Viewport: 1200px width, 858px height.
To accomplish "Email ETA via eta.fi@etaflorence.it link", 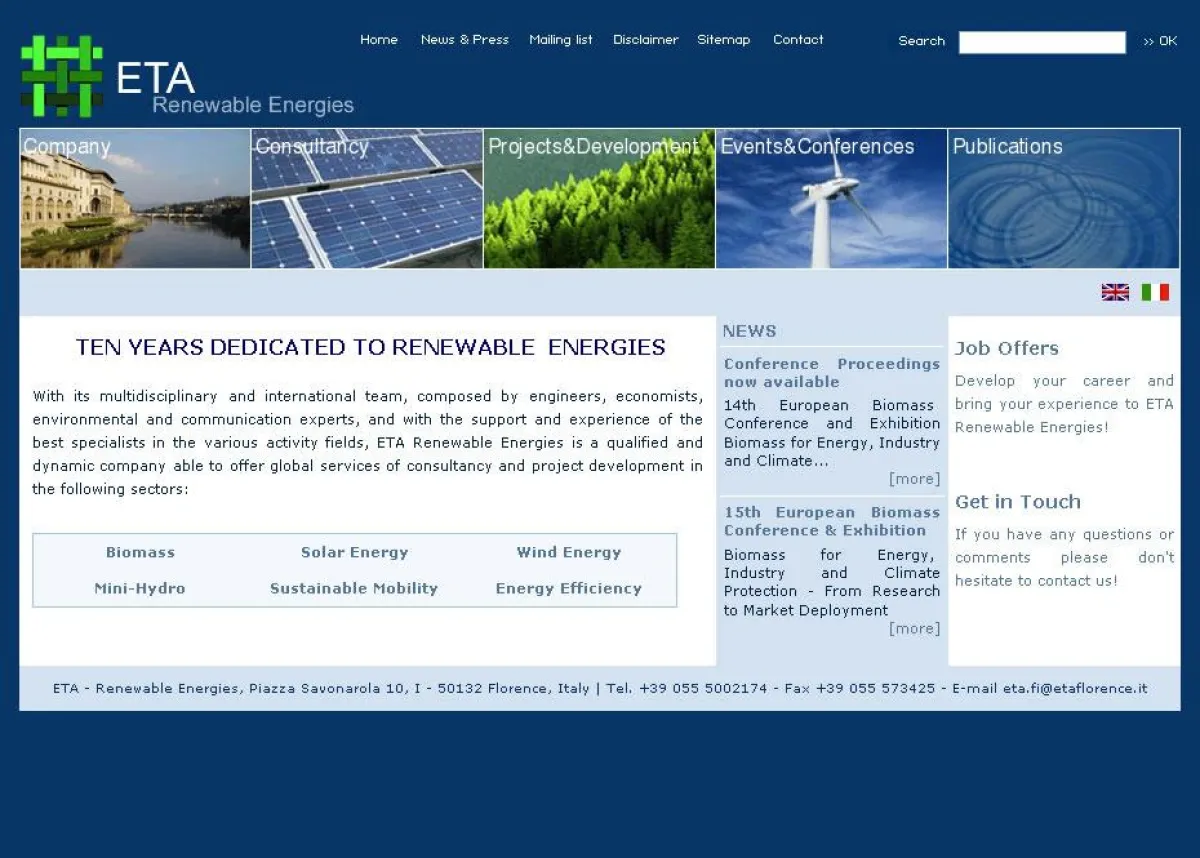I will click(x=1074, y=688).
